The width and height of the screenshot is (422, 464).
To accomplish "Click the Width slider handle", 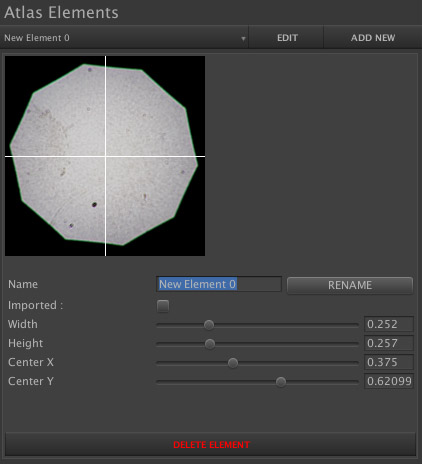I will click(x=209, y=325).
